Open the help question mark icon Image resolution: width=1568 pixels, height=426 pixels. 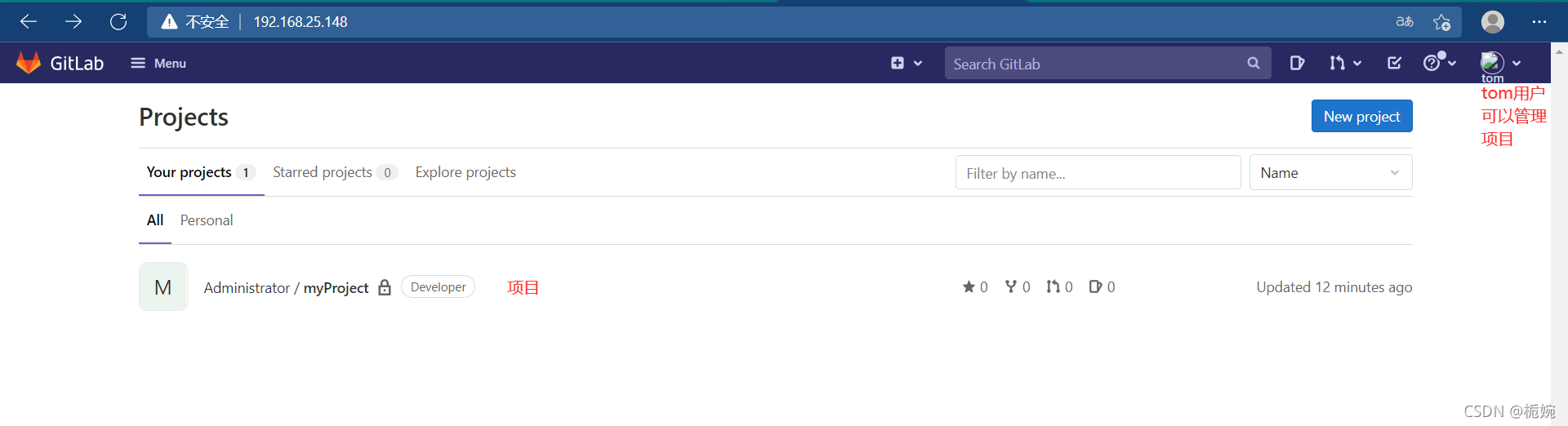tap(1432, 63)
